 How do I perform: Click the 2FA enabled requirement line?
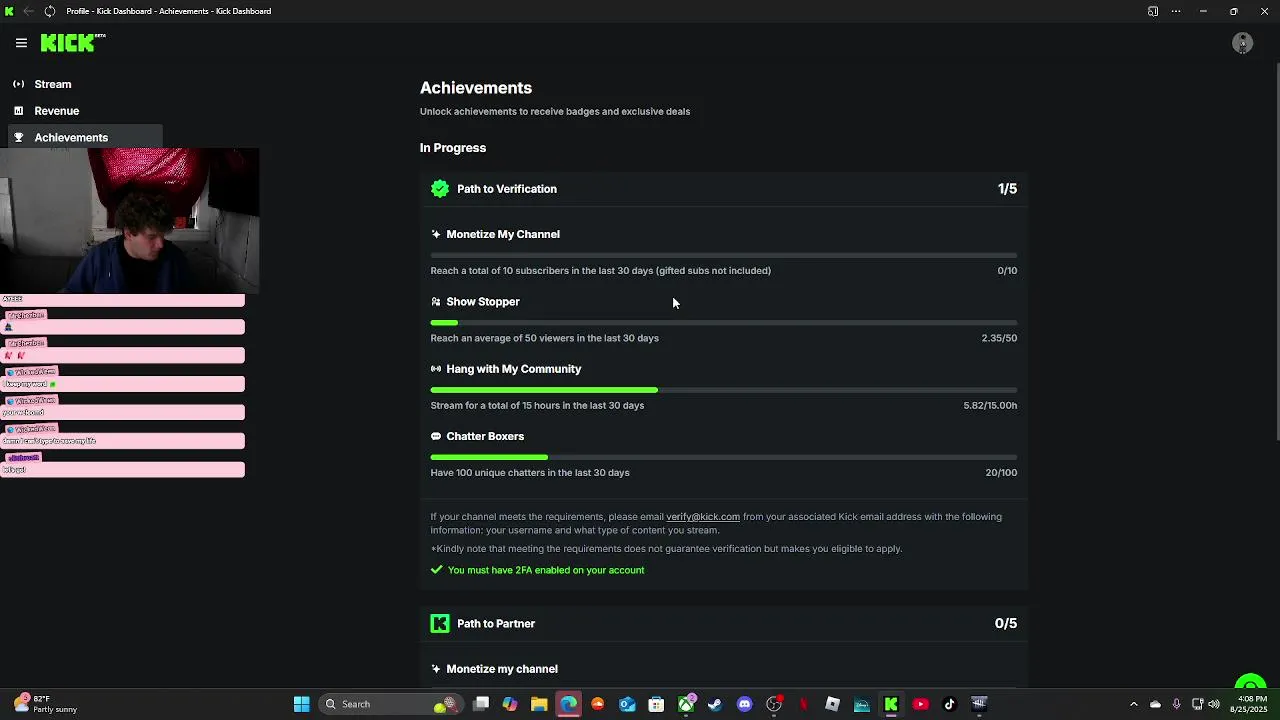537,570
